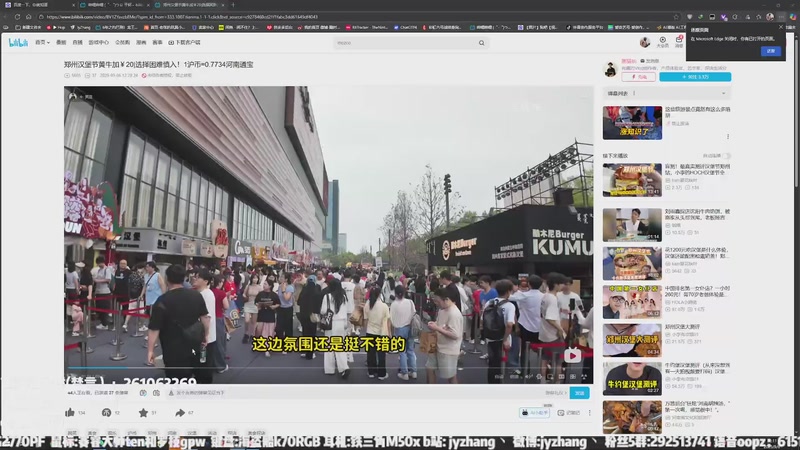Open the danmaku gift dropdown near send button
Image resolution: width=800 pixels, height=450 pixels.
(556, 393)
